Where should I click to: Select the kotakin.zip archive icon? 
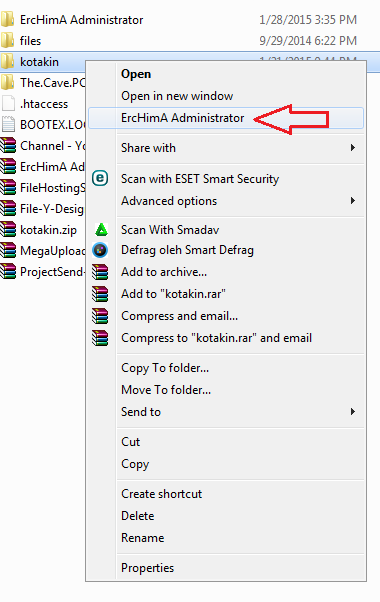click(8, 230)
